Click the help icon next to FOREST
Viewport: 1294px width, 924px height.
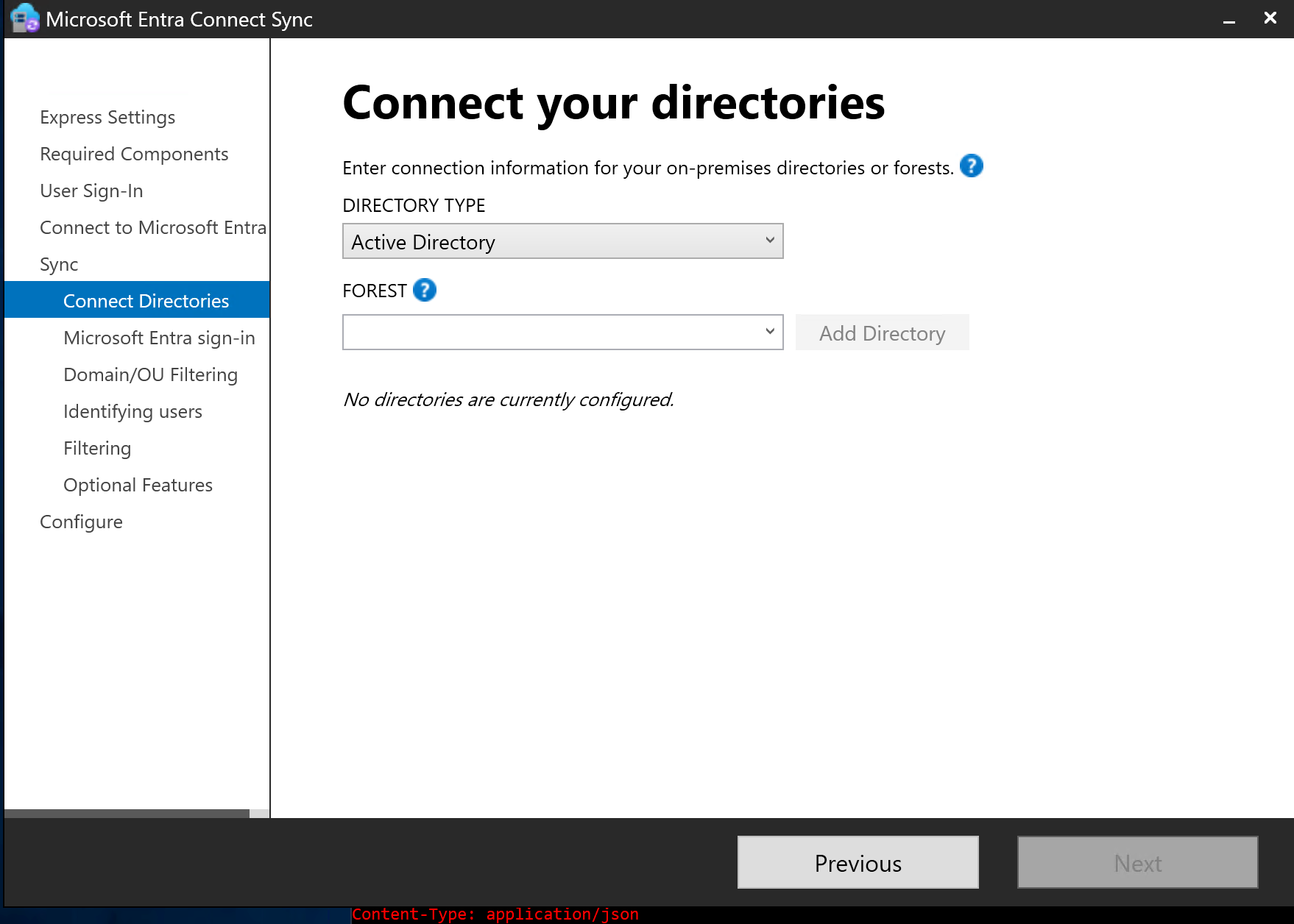(425, 291)
